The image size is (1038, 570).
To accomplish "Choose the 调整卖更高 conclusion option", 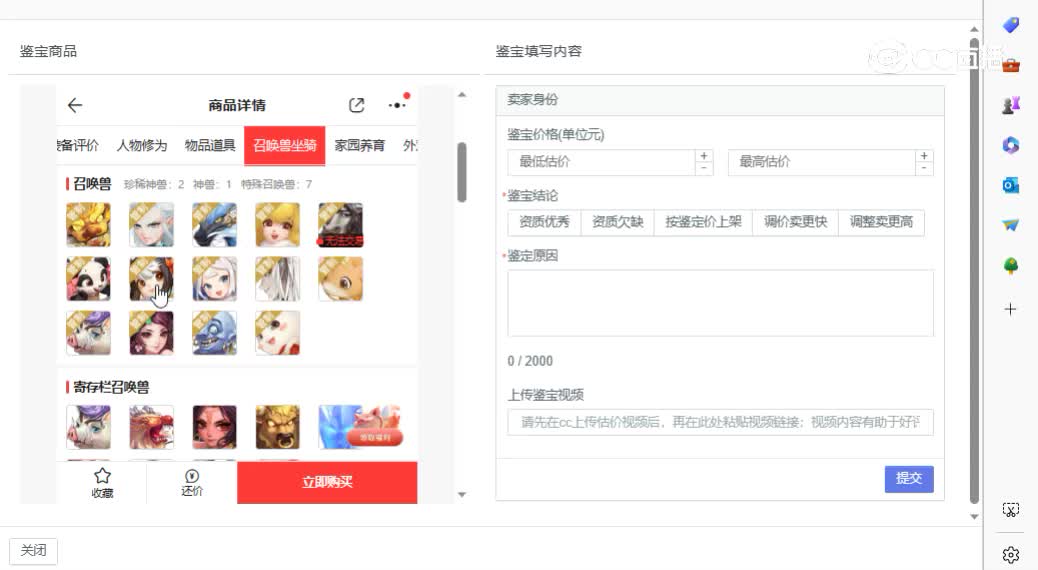I will (881, 222).
